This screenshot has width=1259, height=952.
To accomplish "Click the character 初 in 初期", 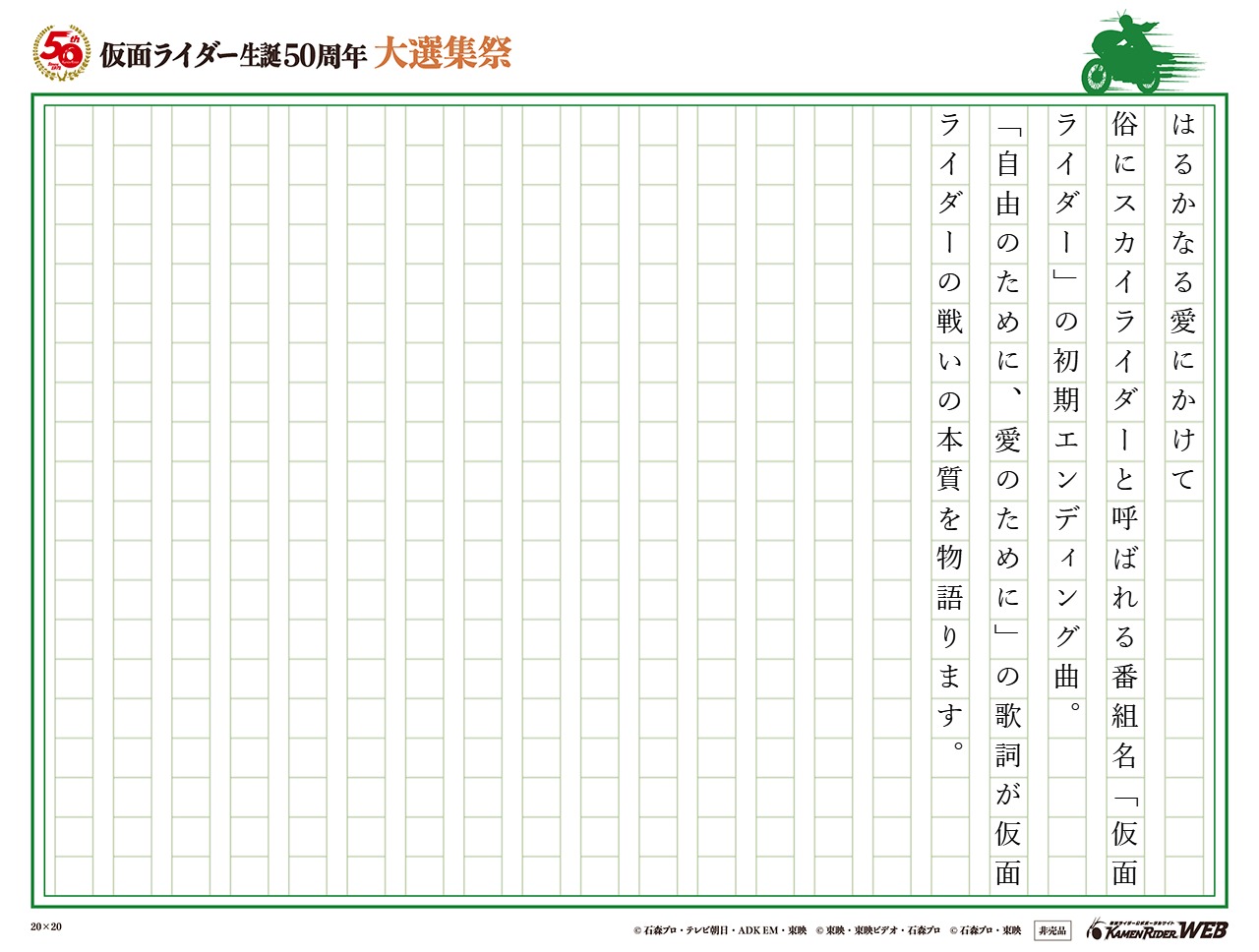I will [1066, 361].
